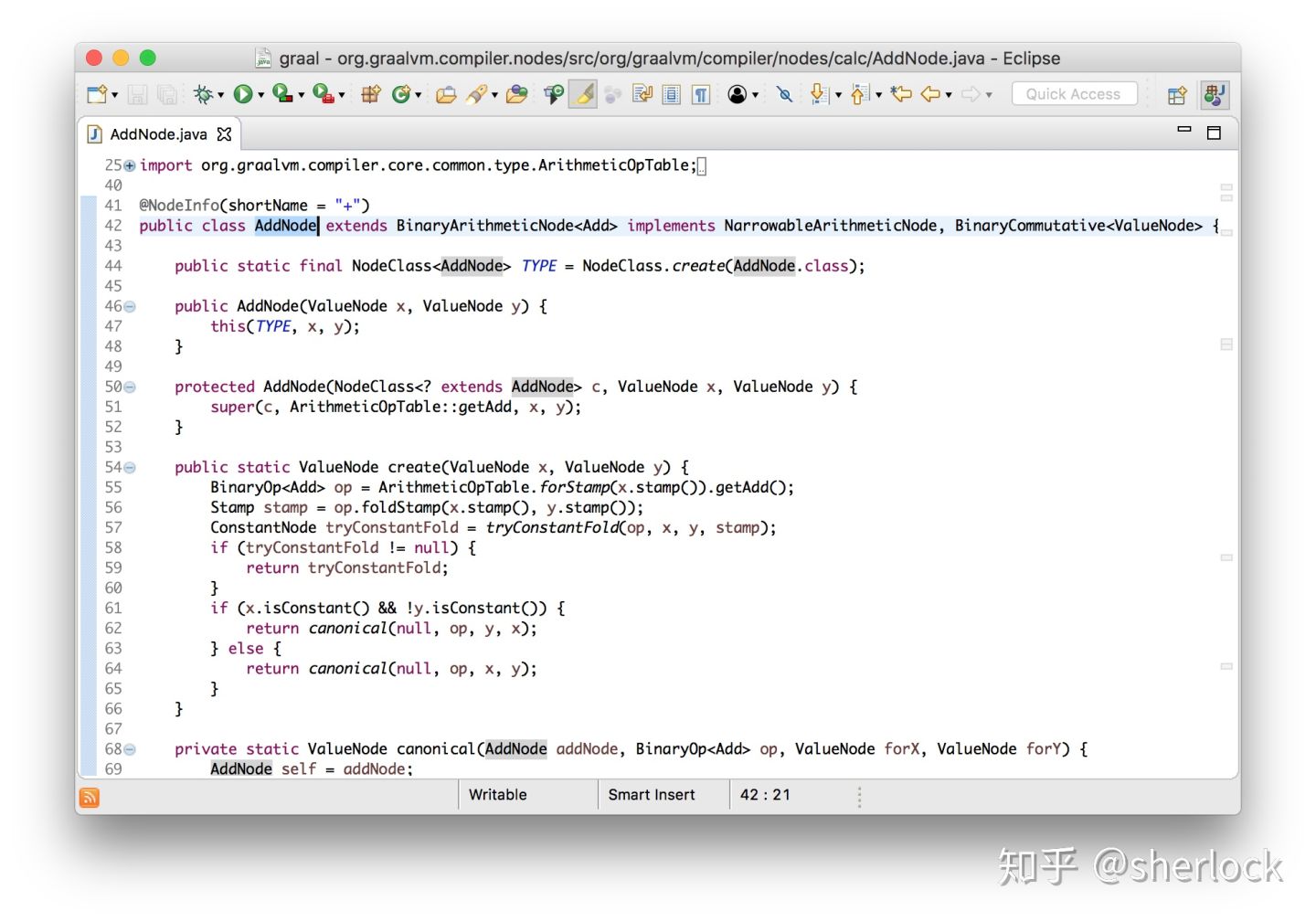Click the NarrowableArithmeticNode interface name

click(831, 226)
